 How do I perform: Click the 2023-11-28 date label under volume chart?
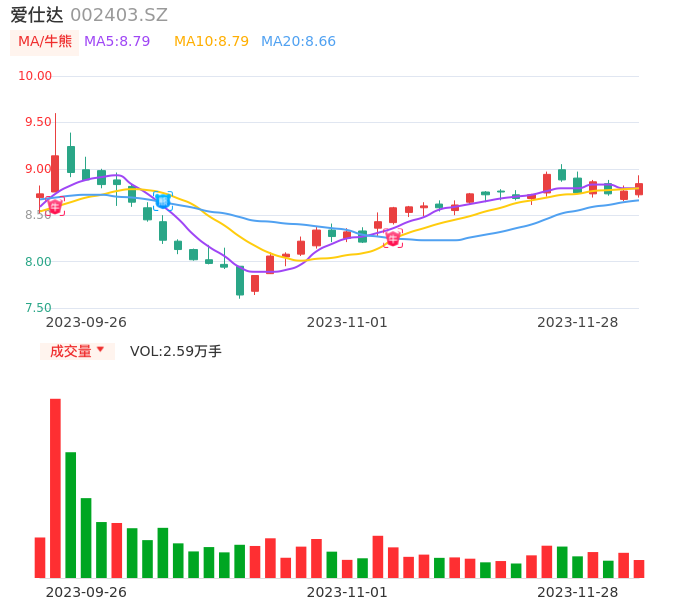point(578,592)
